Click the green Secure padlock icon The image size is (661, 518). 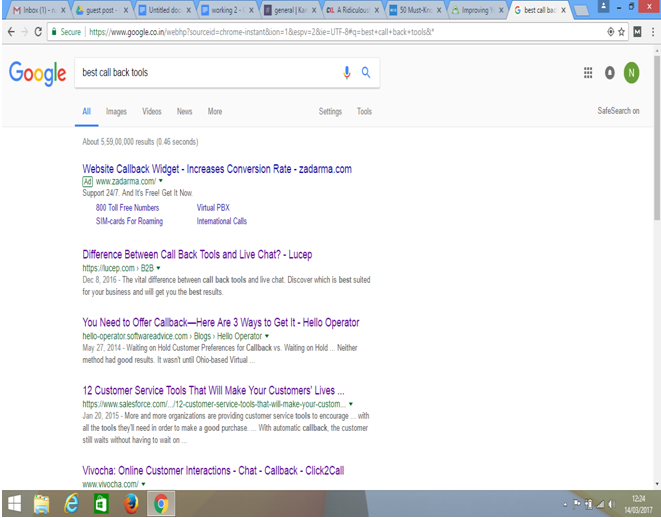(x=54, y=32)
